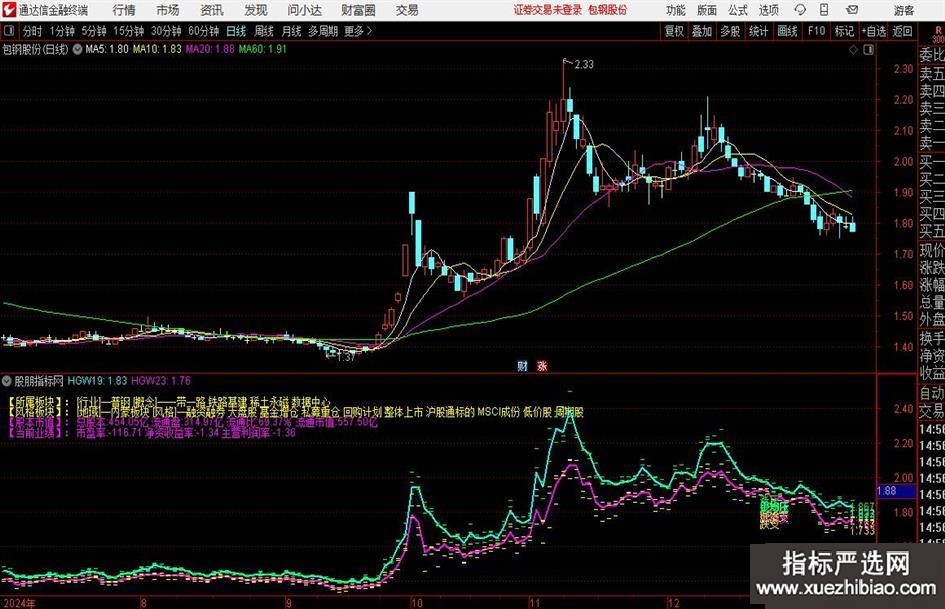945x609 pixels.
Task: Open the customer service headset icon
Action: (800, 10)
